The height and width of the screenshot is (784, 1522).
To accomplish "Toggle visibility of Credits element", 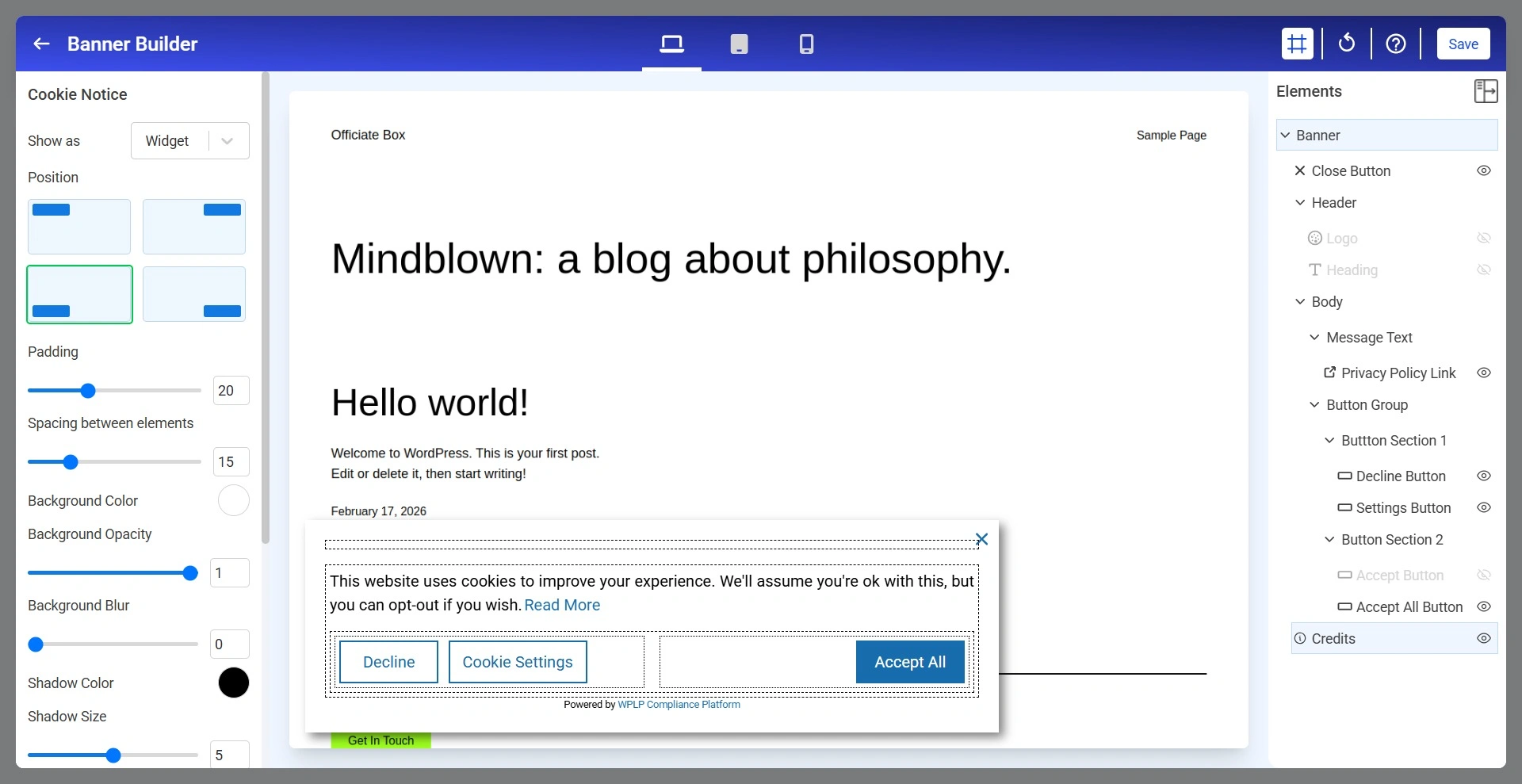I will click(x=1484, y=638).
